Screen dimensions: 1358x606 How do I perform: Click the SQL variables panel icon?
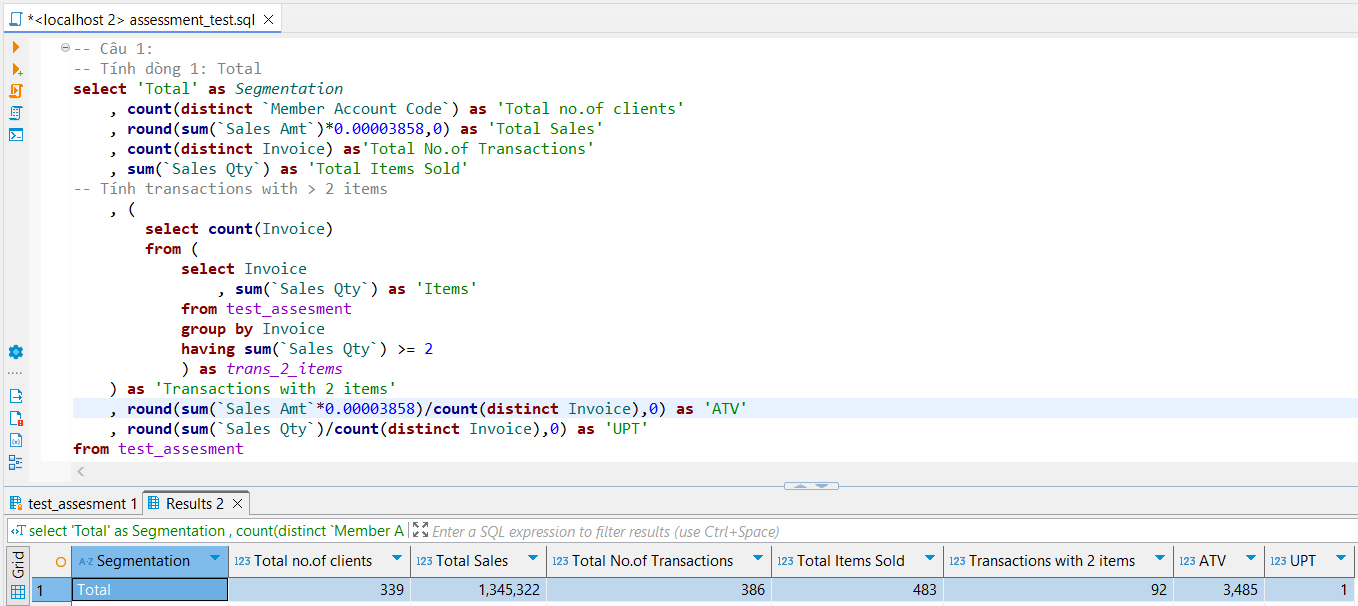coord(16,440)
